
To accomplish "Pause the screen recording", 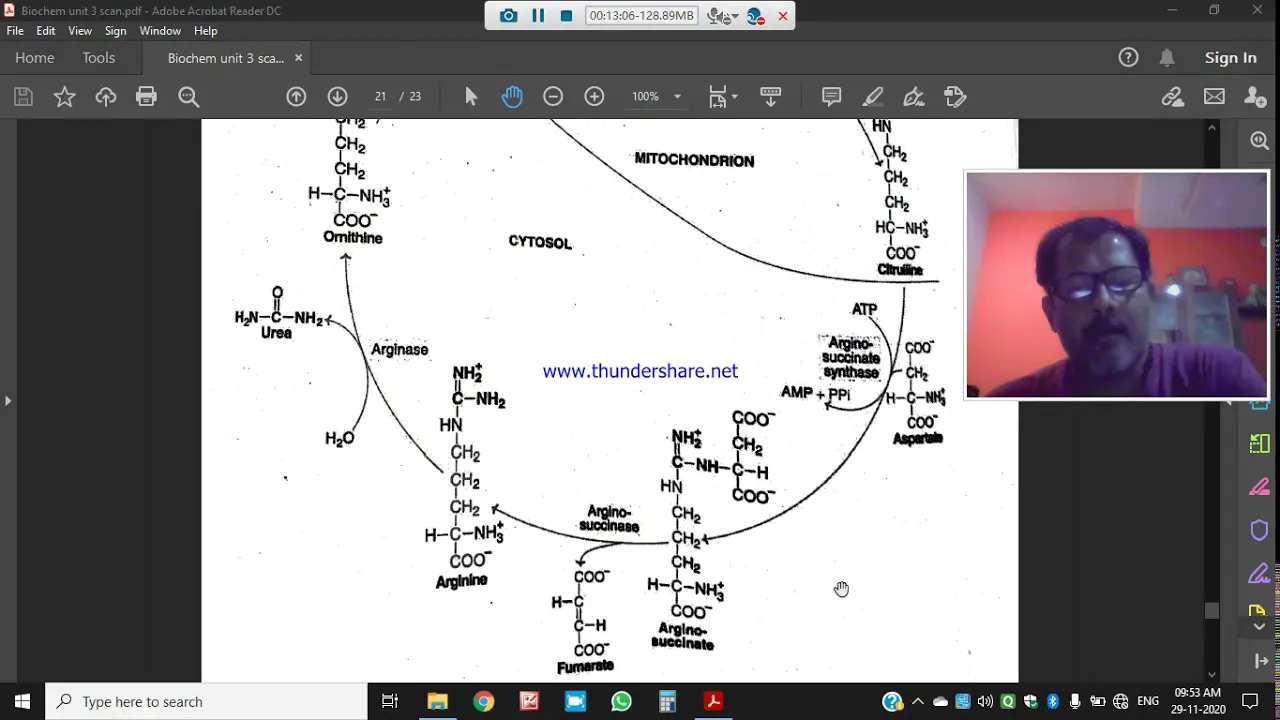I will click(538, 16).
